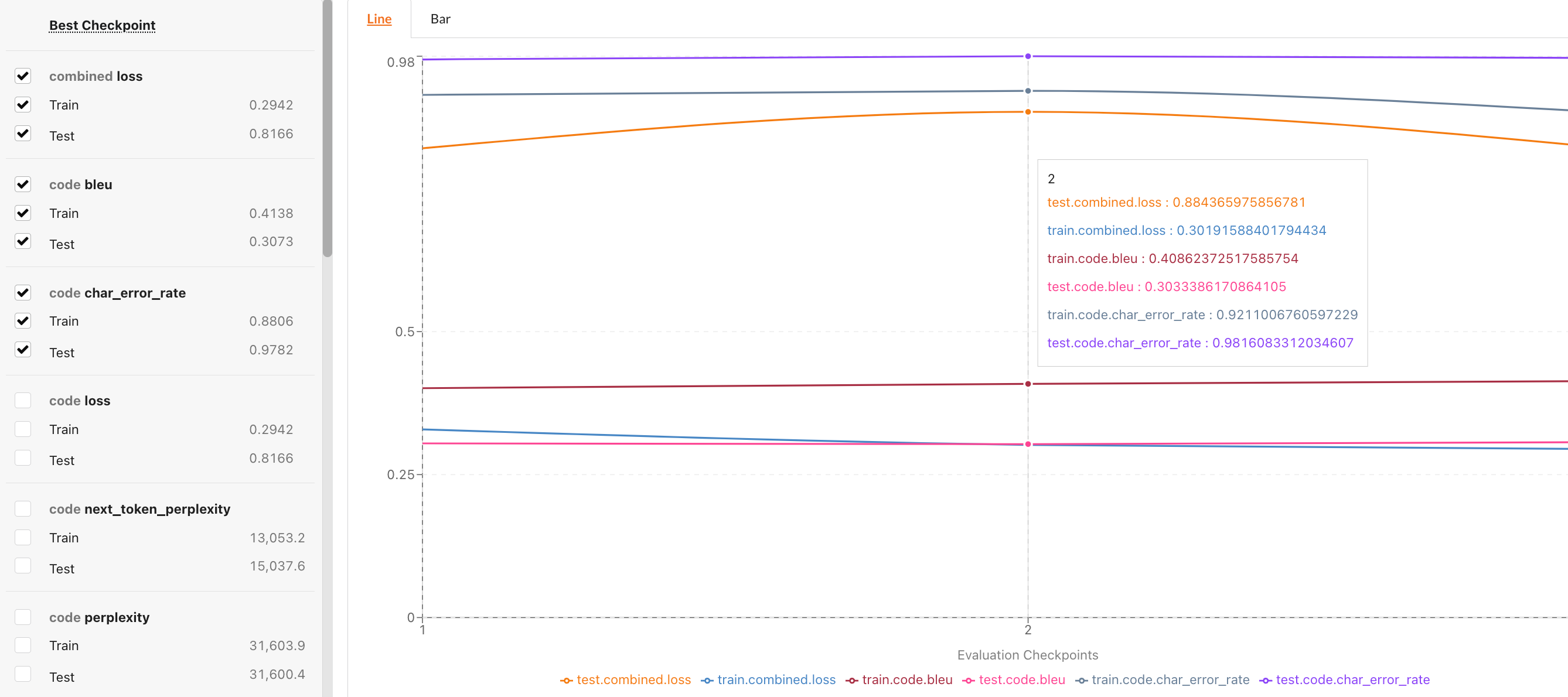Click train.code.char_error_rate legend marker icon
The width and height of the screenshot is (1568, 697).
pos(1082,681)
